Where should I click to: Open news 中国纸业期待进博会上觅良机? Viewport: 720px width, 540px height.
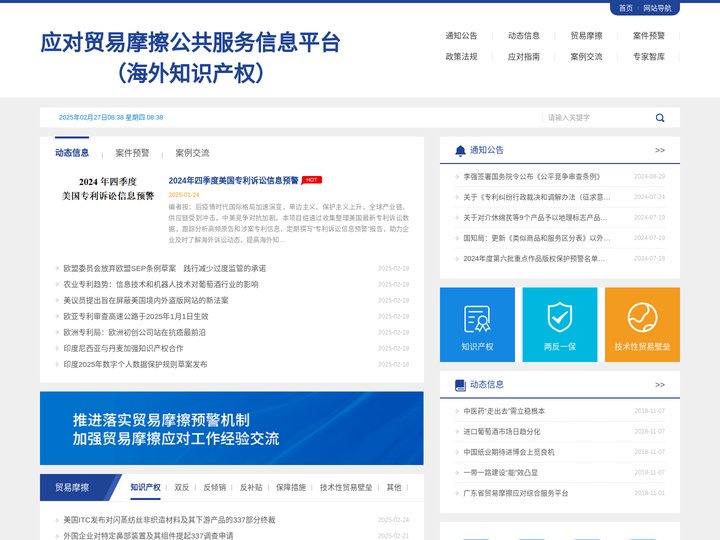click(509, 452)
